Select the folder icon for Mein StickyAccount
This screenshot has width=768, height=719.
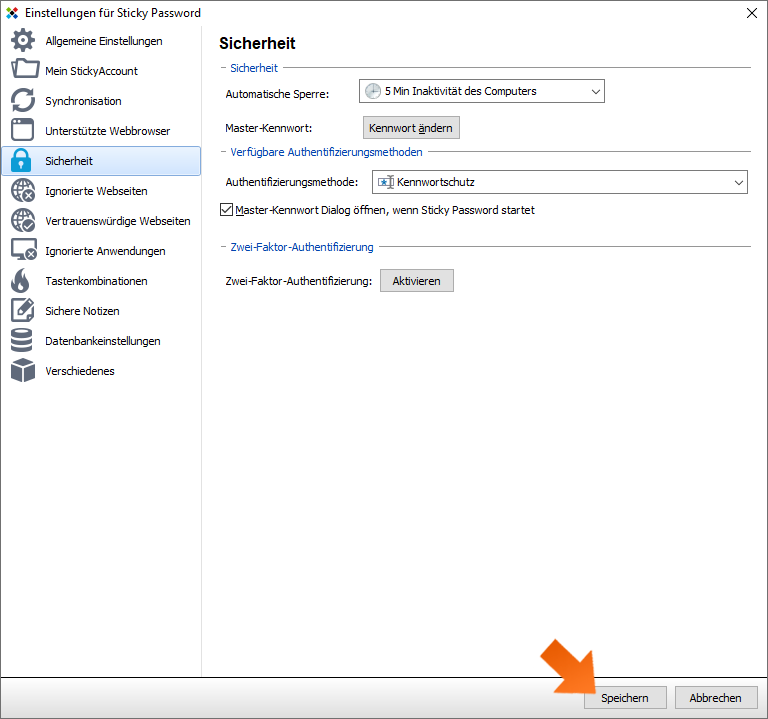tap(24, 69)
